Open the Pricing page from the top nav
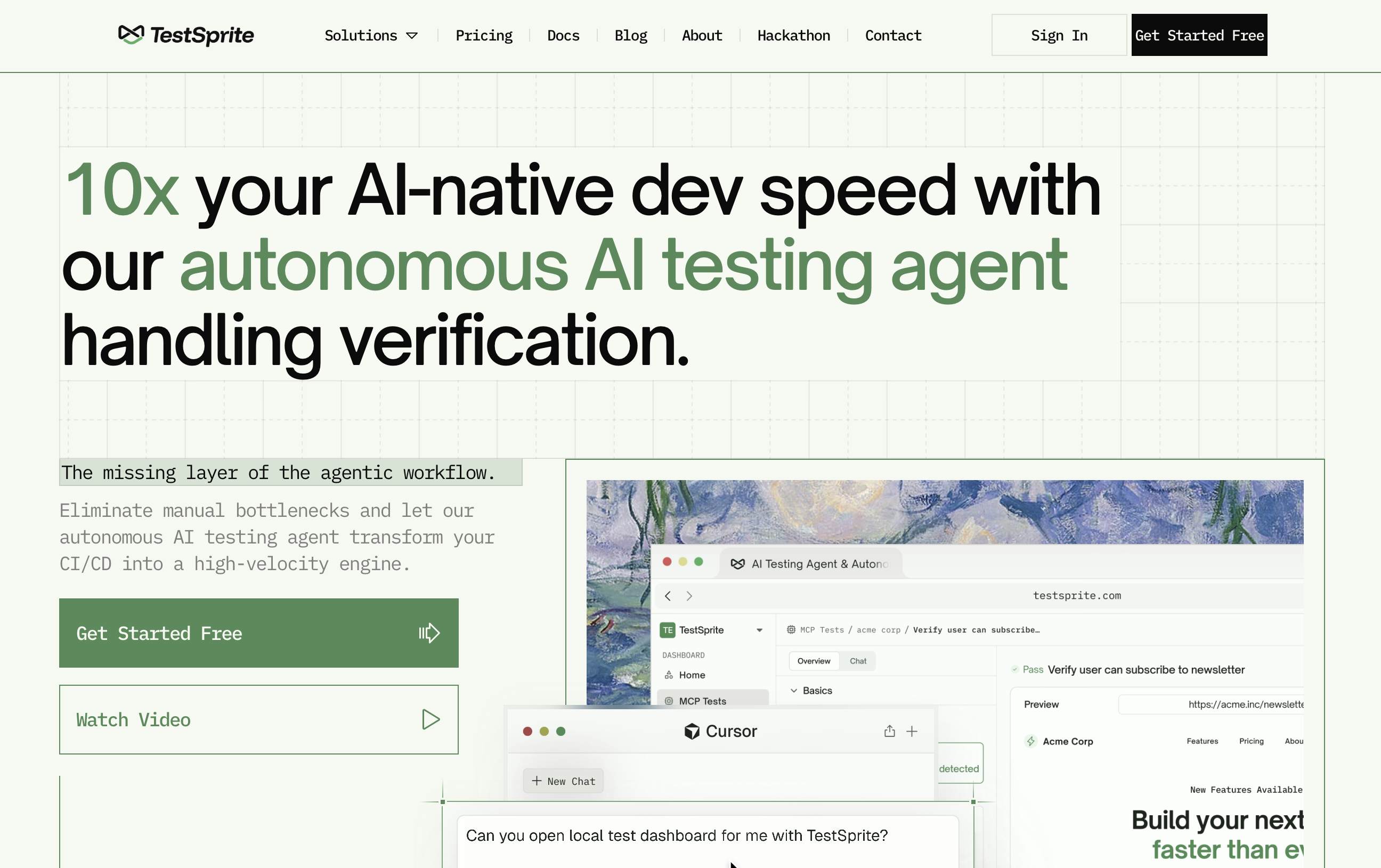The image size is (1381, 868). [x=484, y=36]
